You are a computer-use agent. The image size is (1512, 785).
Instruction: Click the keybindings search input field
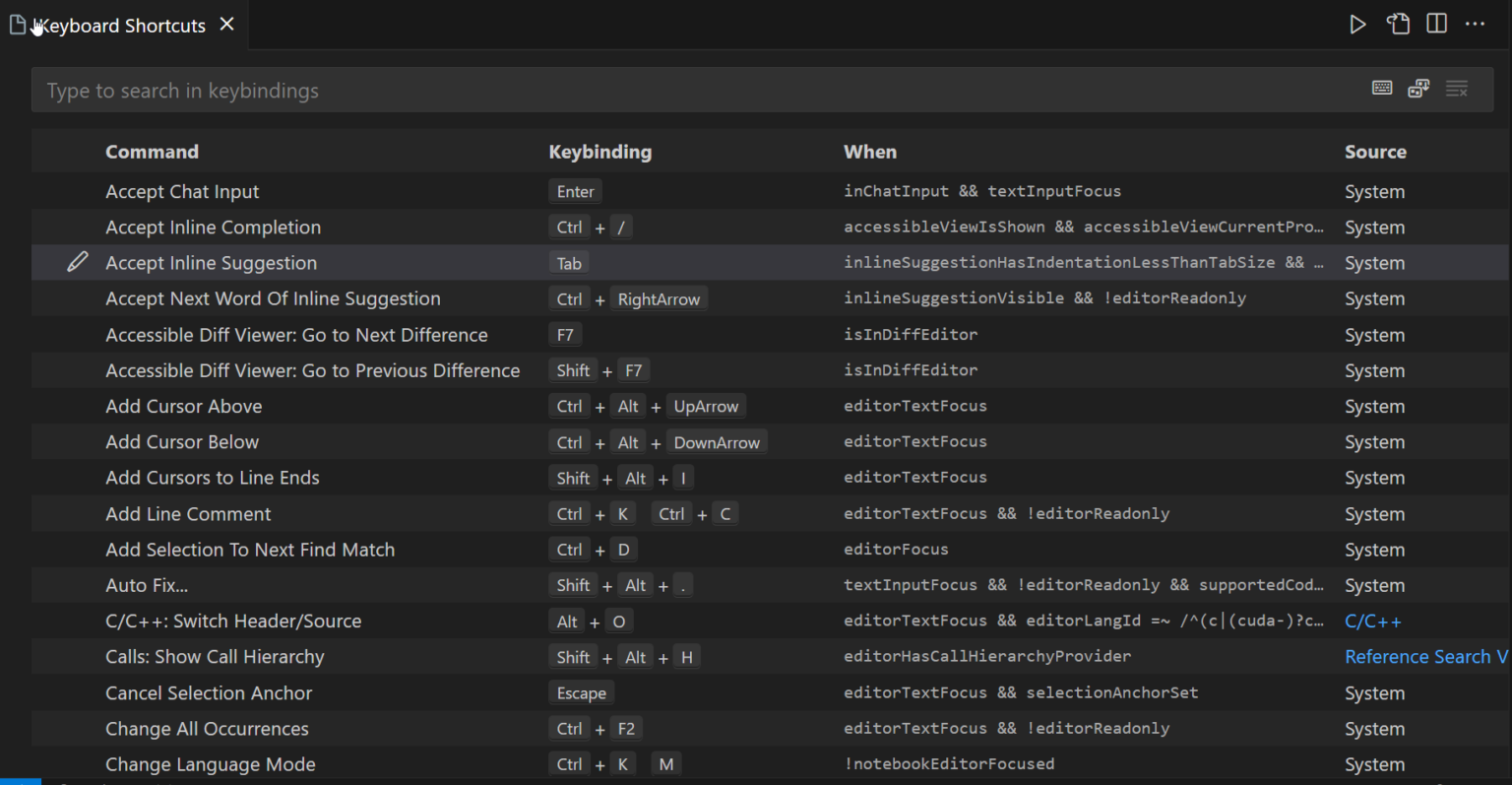pos(591,90)
